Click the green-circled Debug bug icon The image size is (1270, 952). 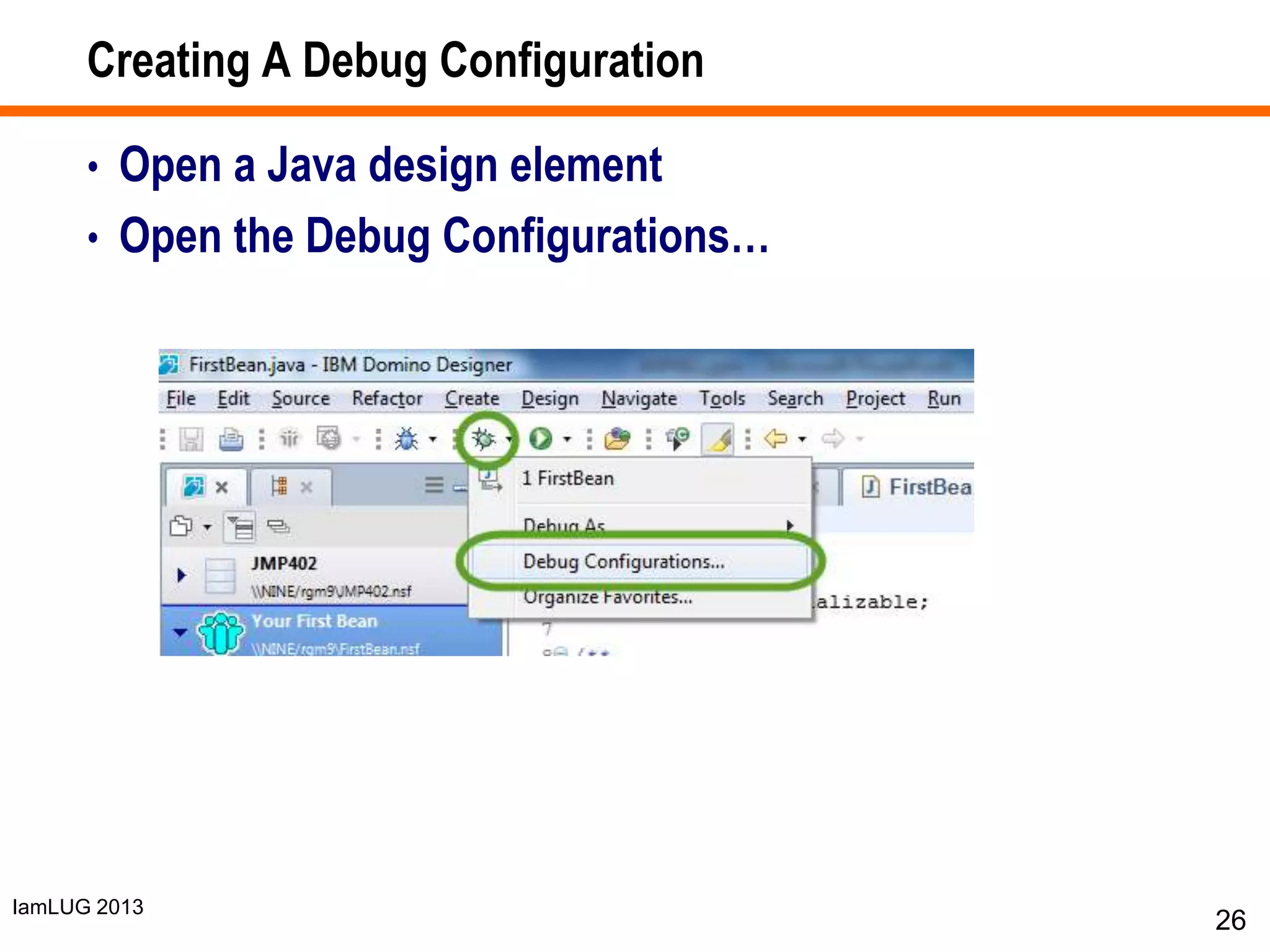(483, 439)
